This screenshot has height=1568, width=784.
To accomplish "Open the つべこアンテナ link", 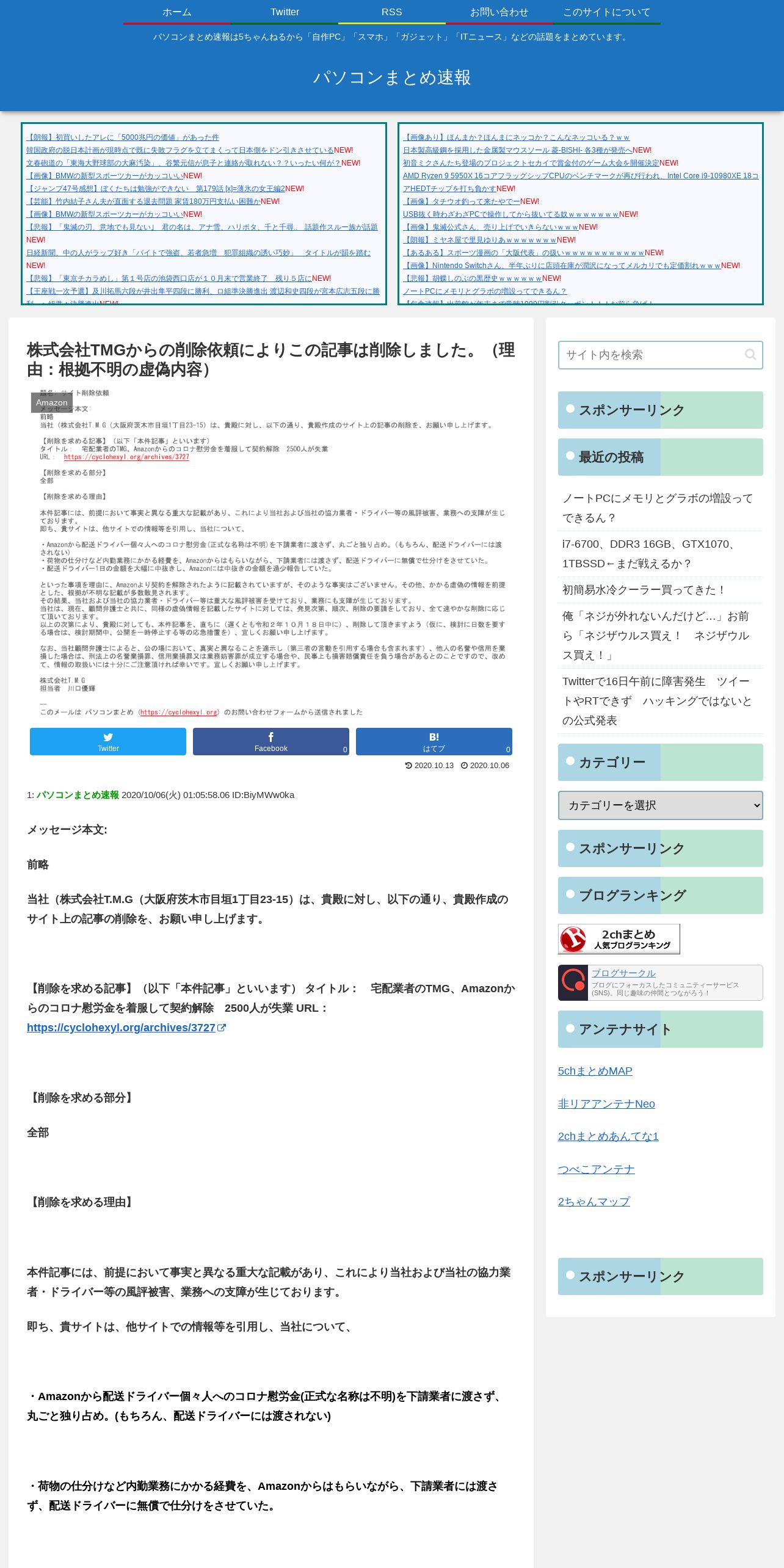I will 597,1169.
